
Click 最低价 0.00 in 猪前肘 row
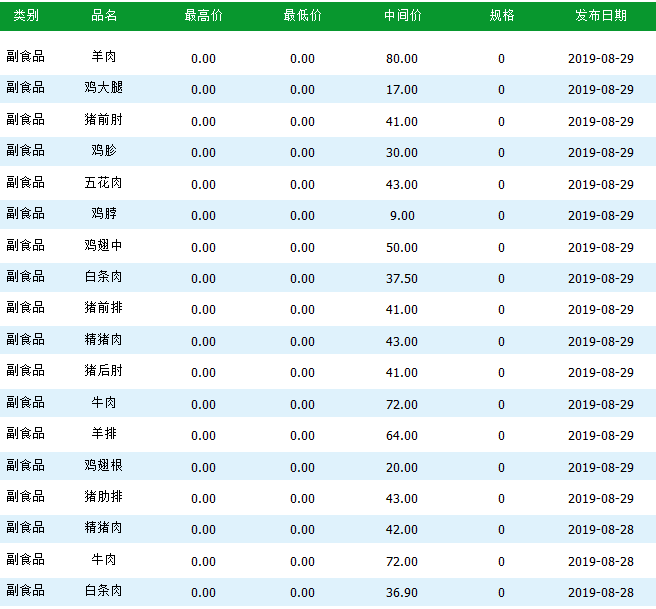click(x=302, y=122)
